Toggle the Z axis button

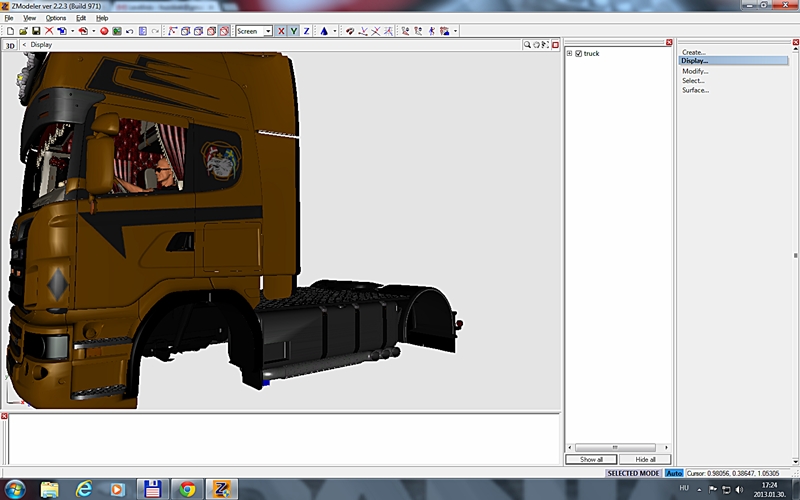[x=306, y=31]
